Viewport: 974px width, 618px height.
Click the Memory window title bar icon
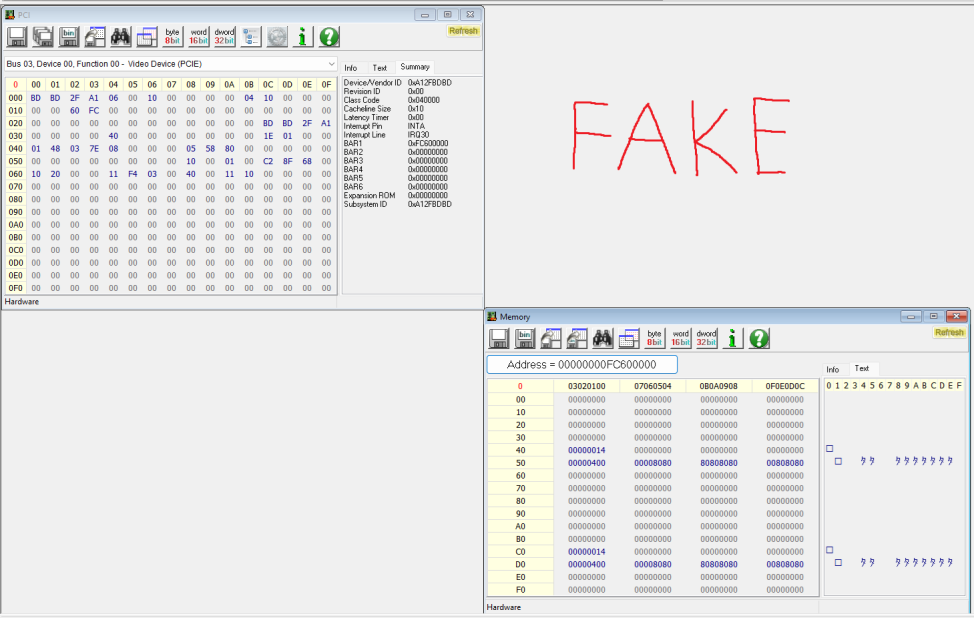click(492, 317)
